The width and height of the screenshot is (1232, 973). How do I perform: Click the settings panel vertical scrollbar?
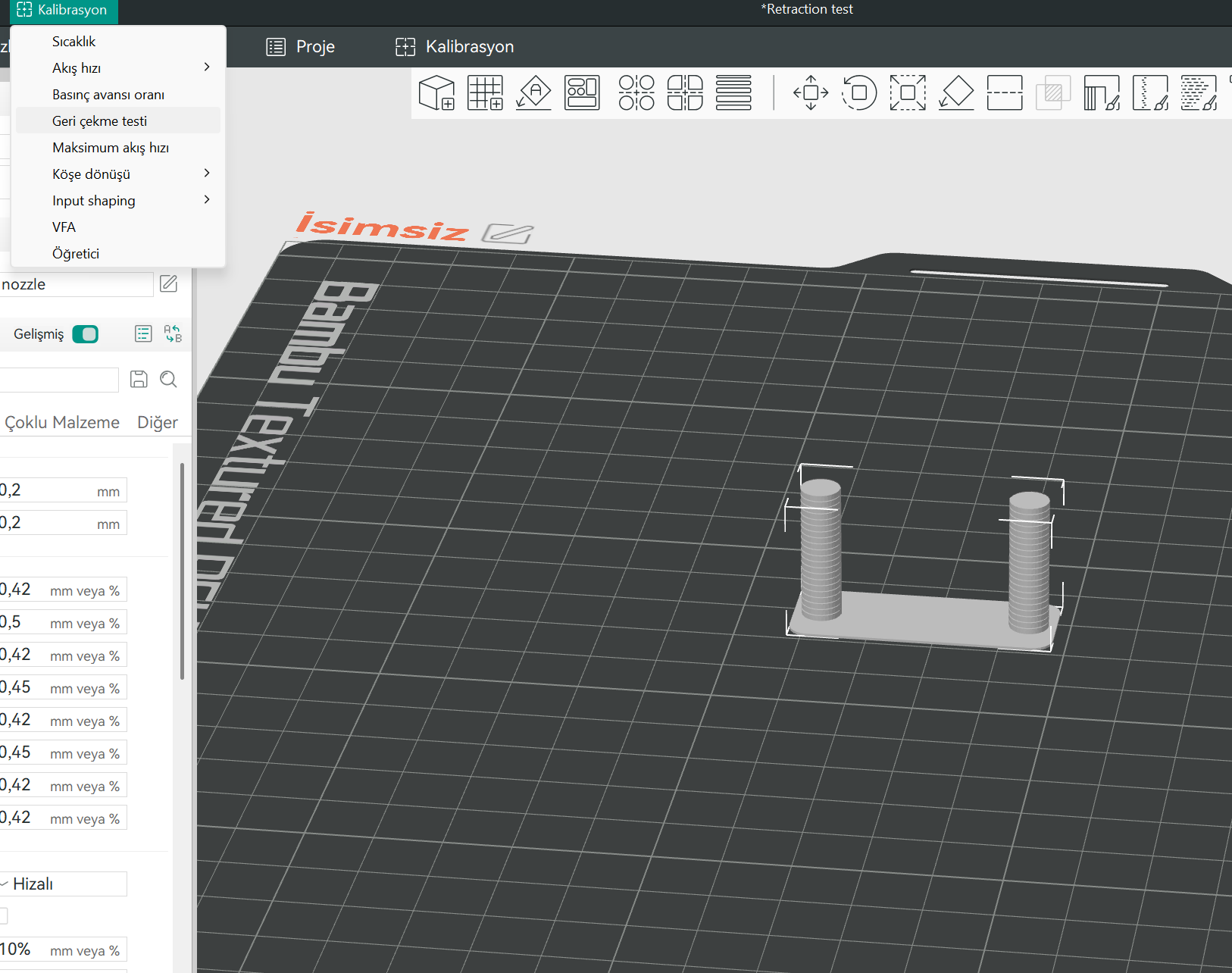(183, 571)
